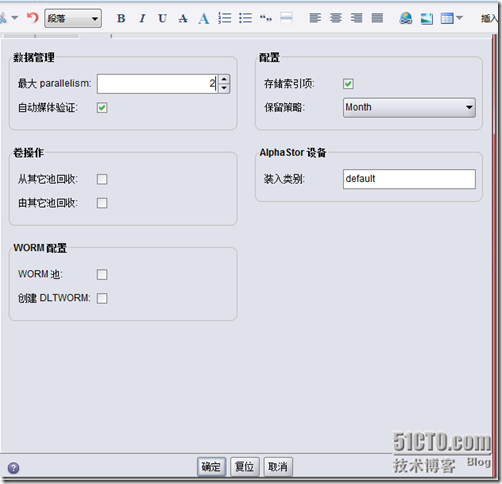Increase the 最大 parallelism spinner value

224,79
